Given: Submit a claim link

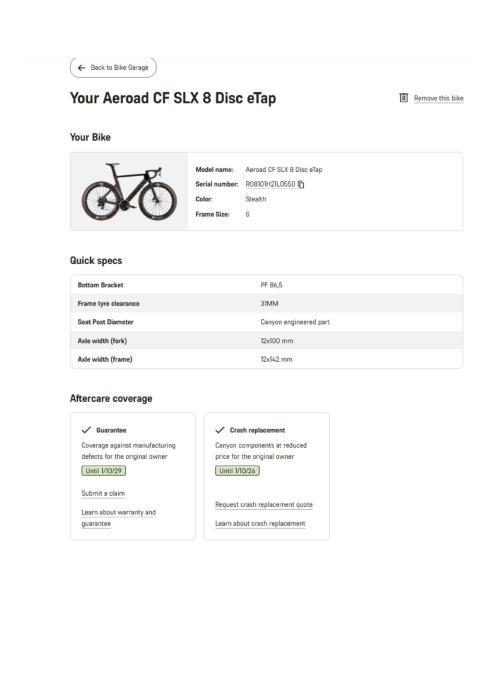Looking at the screenshot, I should [103, 493].
